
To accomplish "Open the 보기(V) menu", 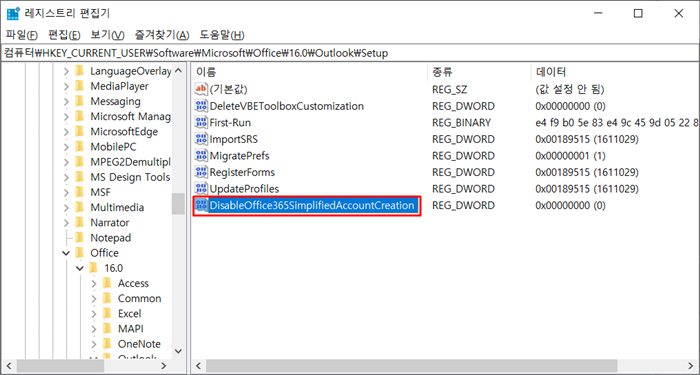I will pyautogui.click(x=107, y=35).
